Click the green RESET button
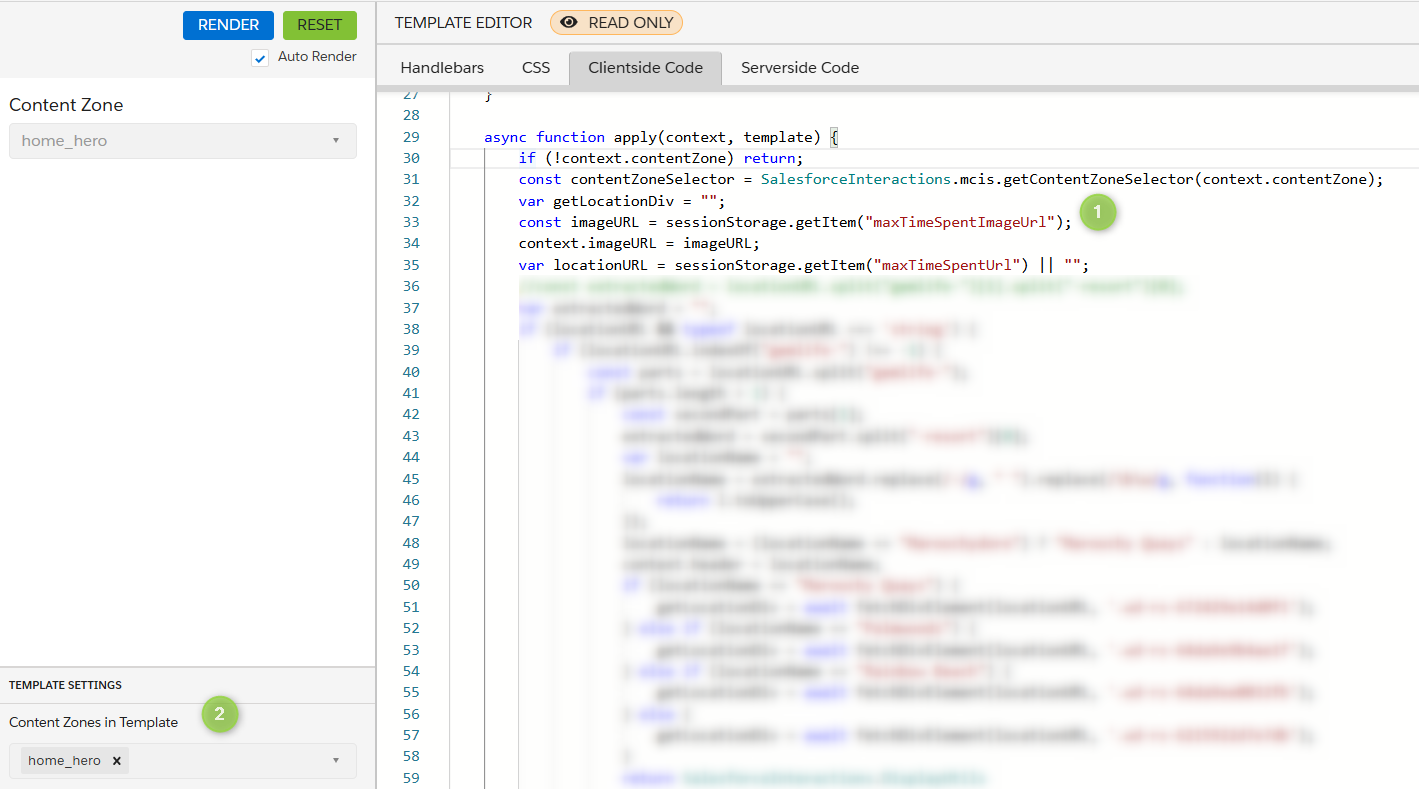The image size is (1419, 789). coord(320,25)
